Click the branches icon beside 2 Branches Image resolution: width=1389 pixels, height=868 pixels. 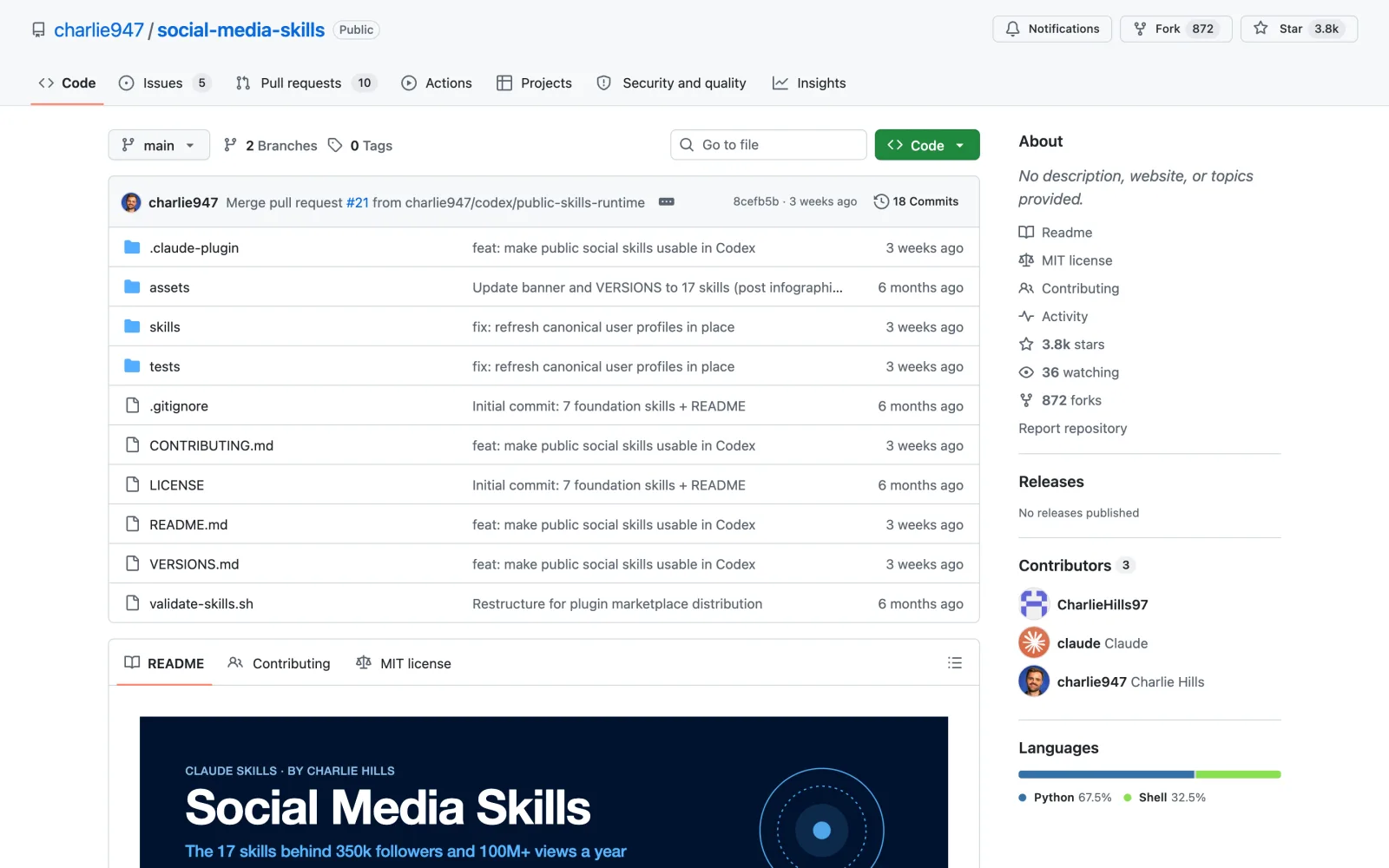pos(230,145)
